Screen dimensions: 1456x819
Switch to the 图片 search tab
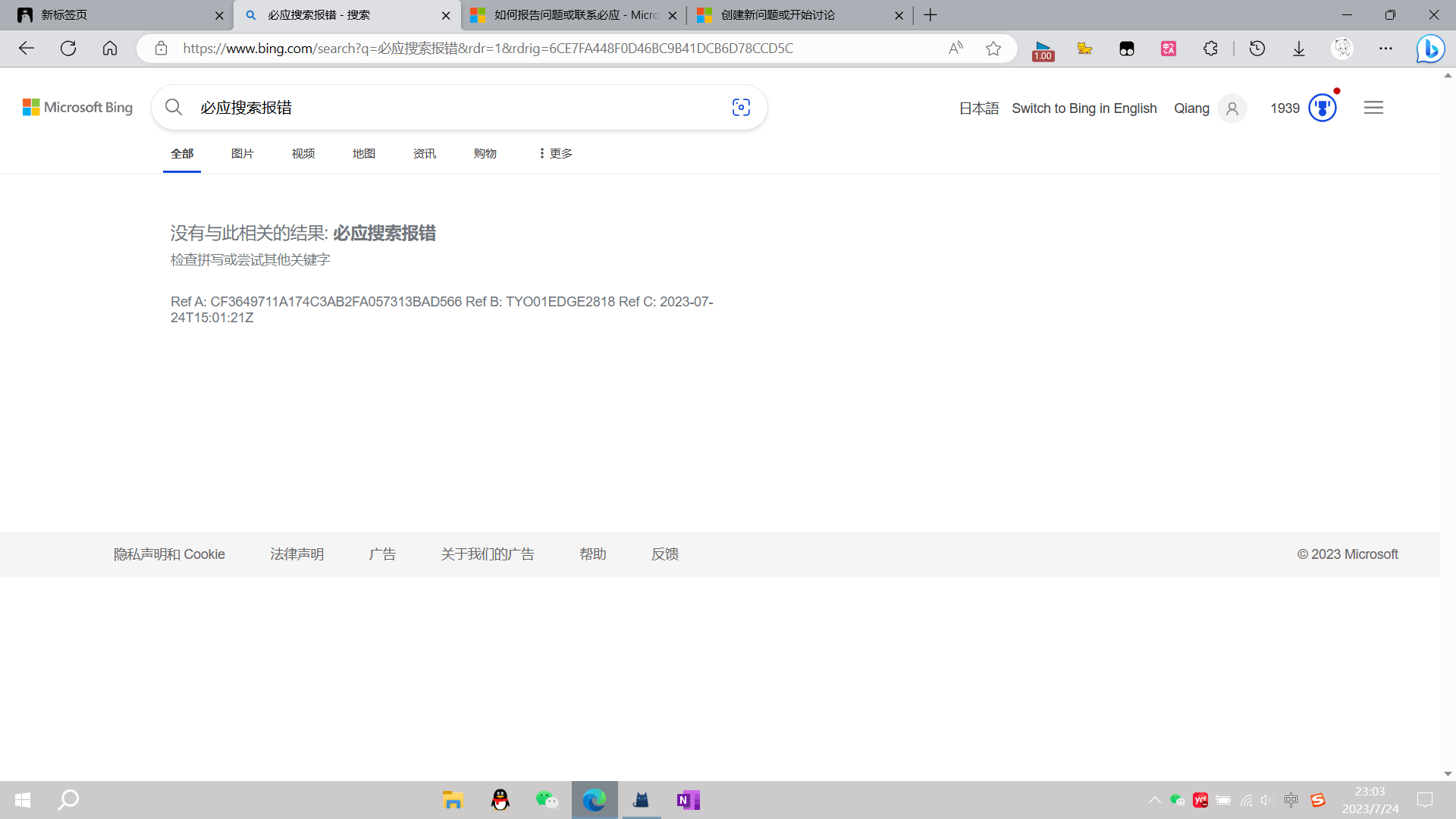pyautogui.click(x=243, y=153)
